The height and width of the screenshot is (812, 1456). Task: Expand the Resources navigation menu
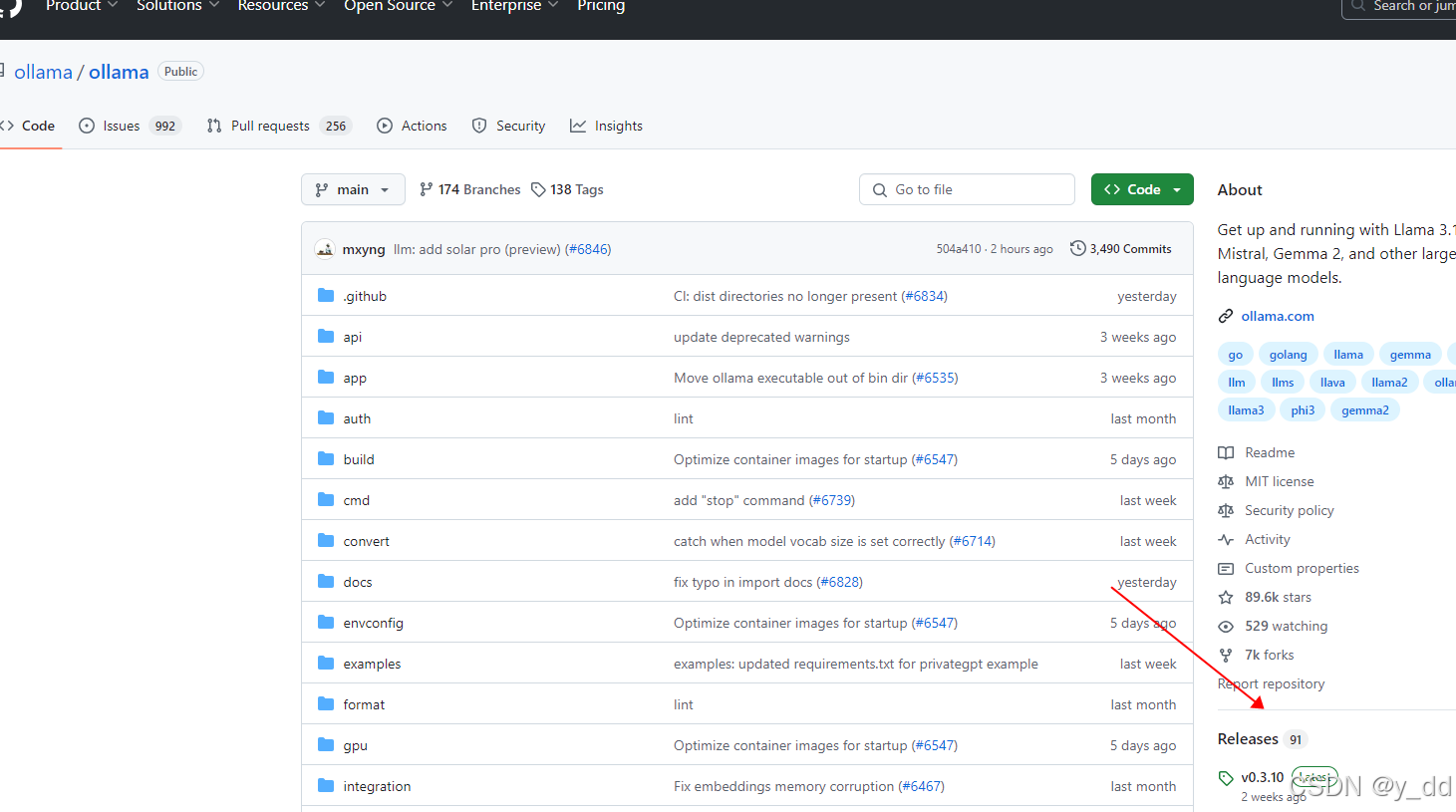(281, 6)
